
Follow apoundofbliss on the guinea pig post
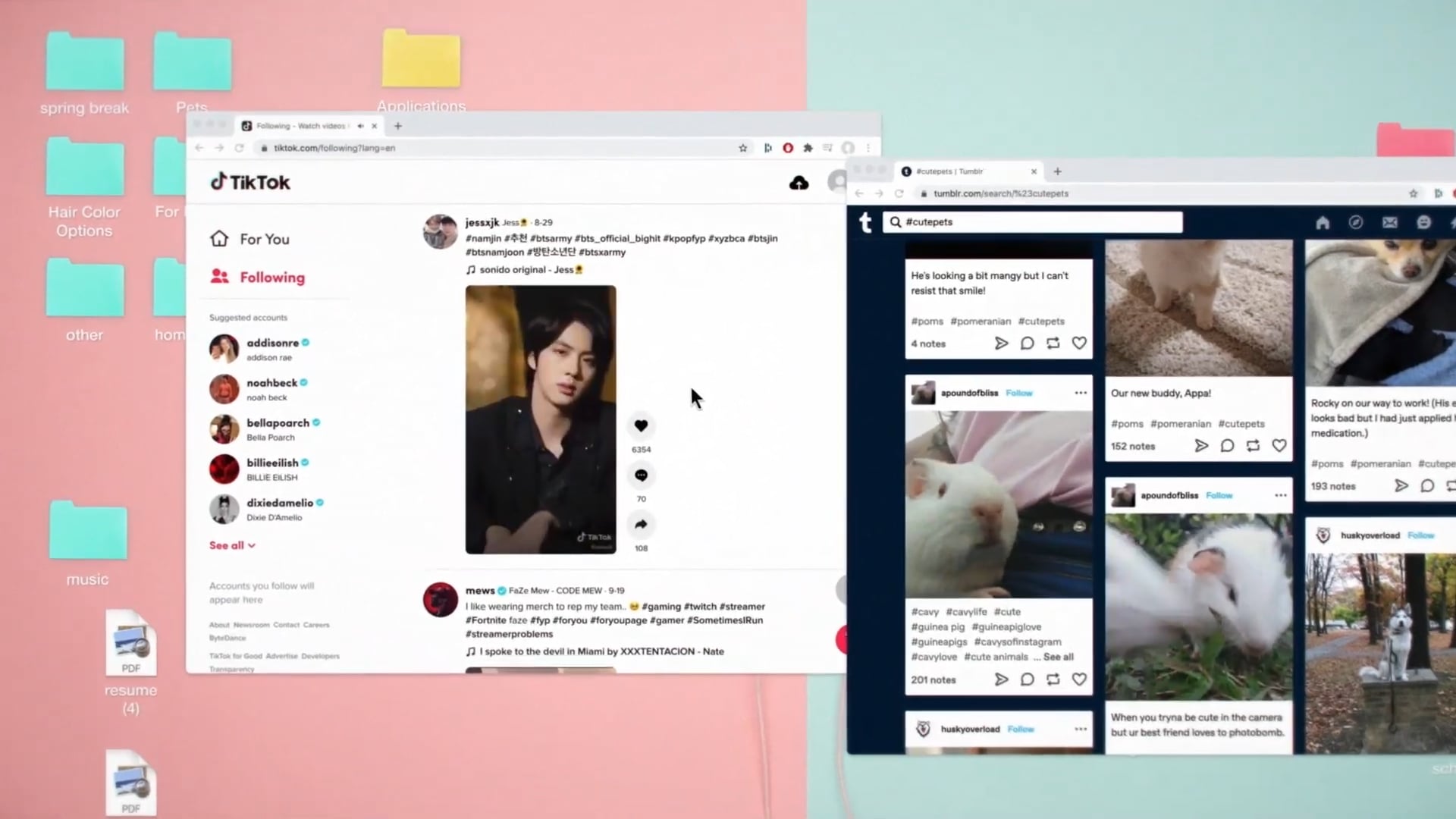click(x=1019, y=393)
